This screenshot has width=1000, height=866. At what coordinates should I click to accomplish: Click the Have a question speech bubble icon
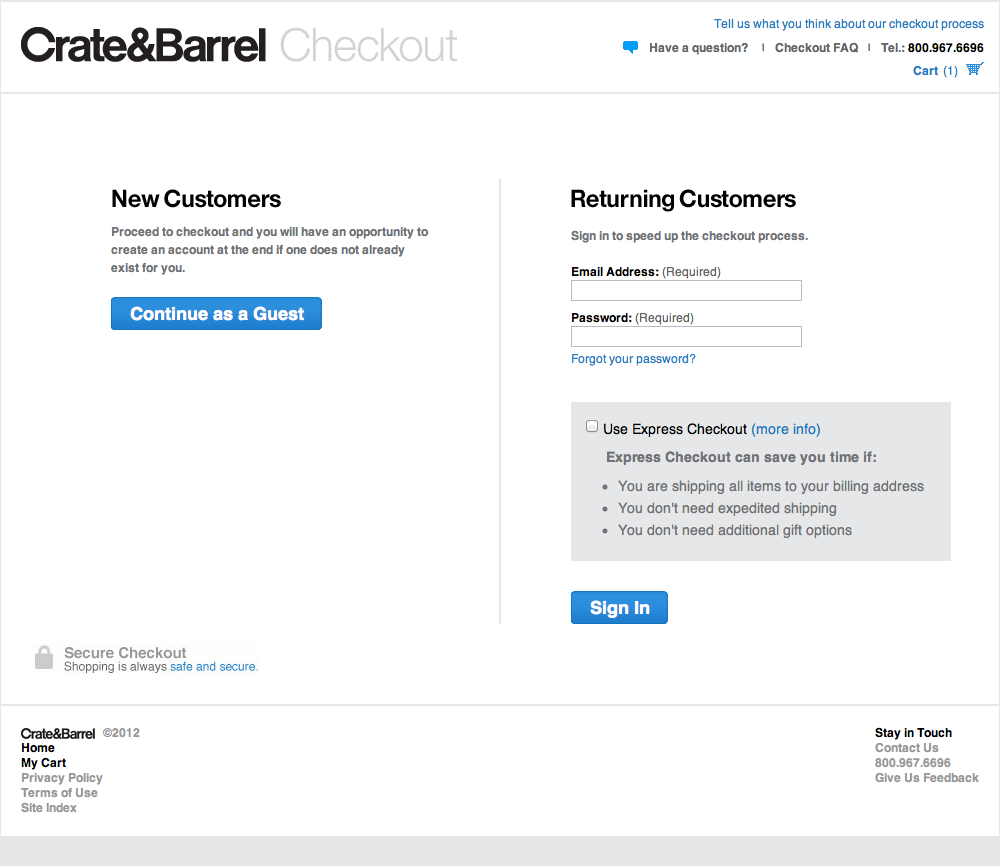pos(630,46)
